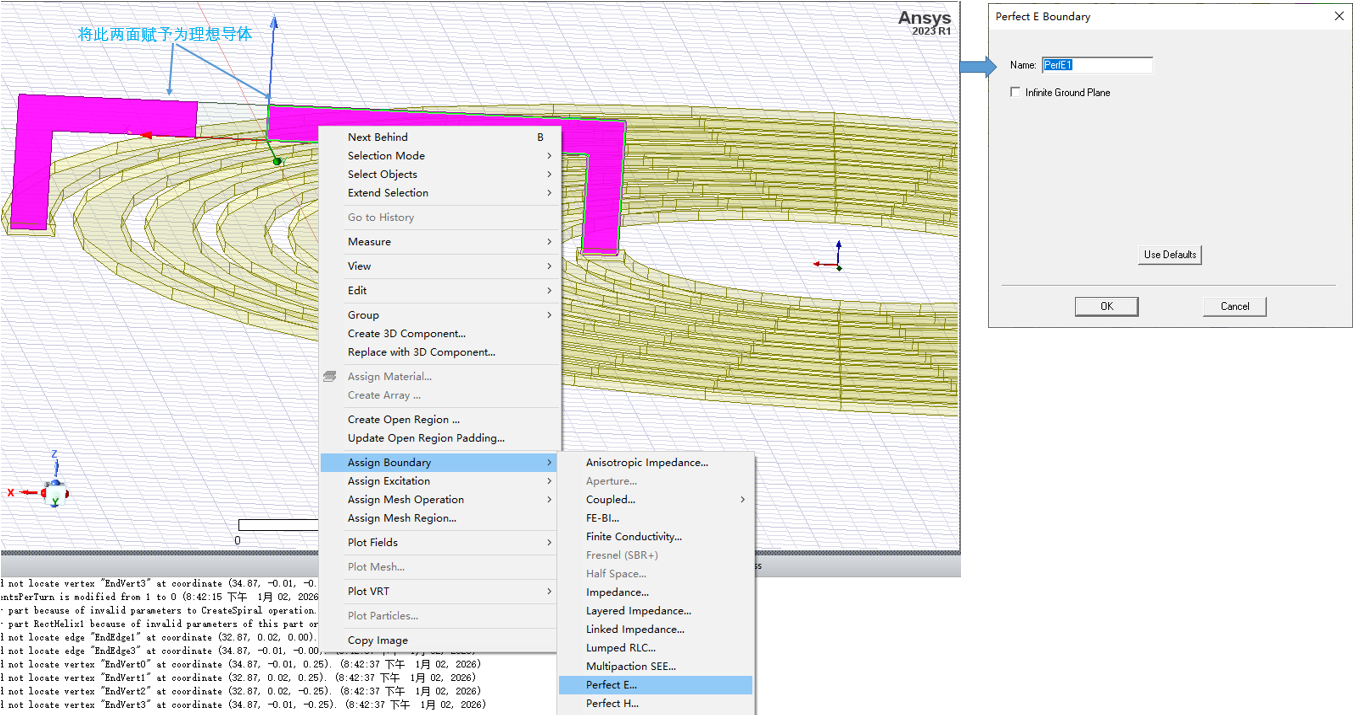Image resolution: width=1355 pixels, height=715 pixels.
Task: Expand Select Objects submenu
Action: coord(439,174)
